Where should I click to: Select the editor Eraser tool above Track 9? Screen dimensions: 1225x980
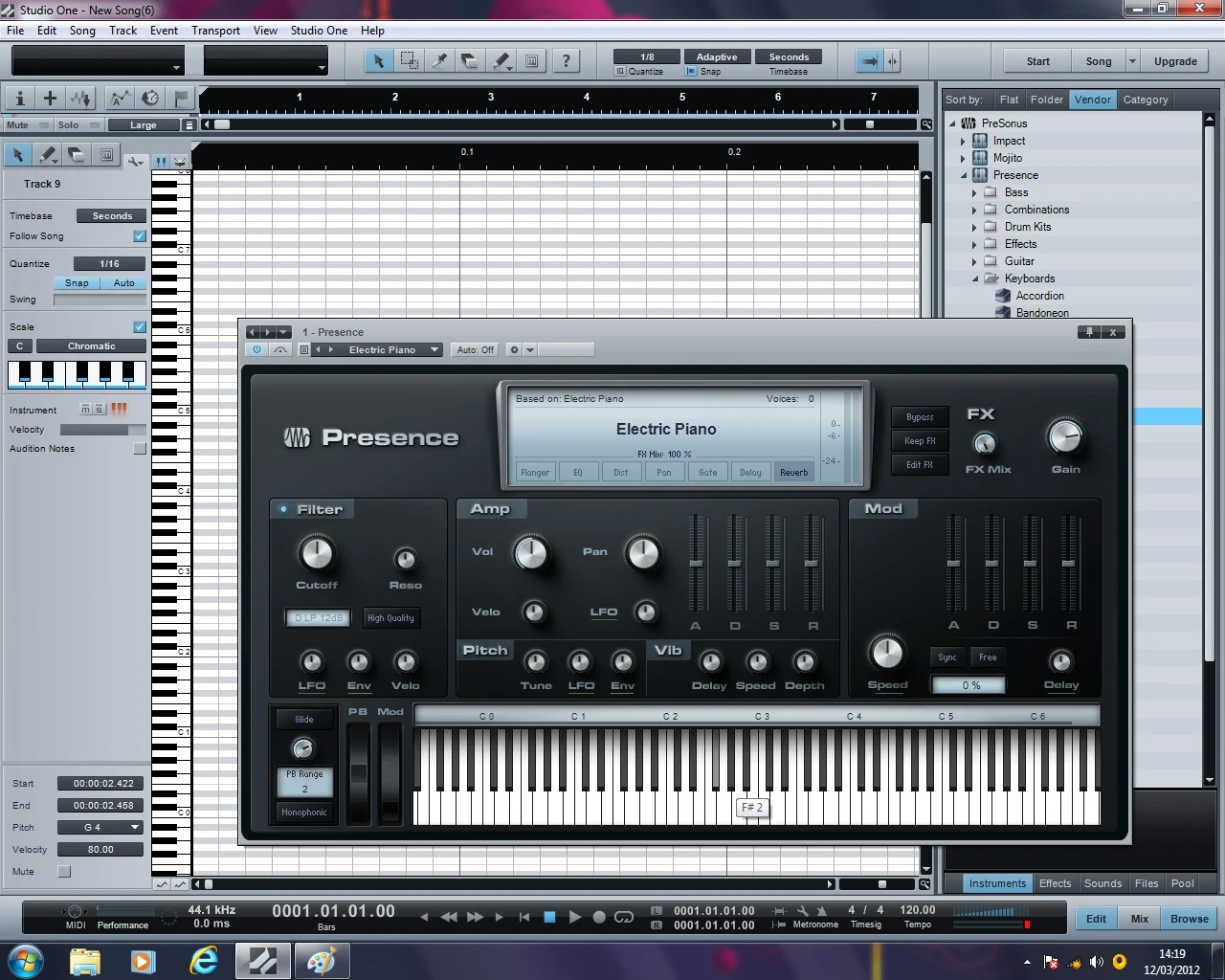tap(77, 155)
